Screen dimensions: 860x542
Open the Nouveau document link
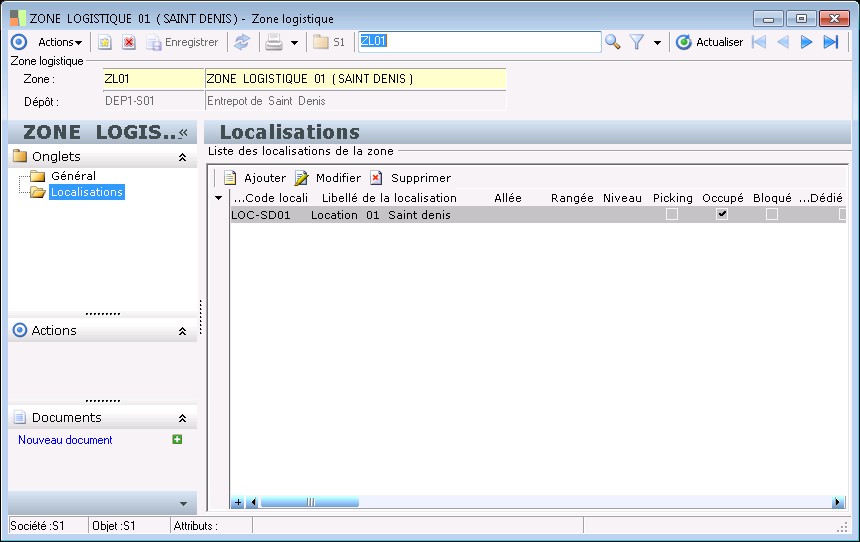(x=65, y=440)
